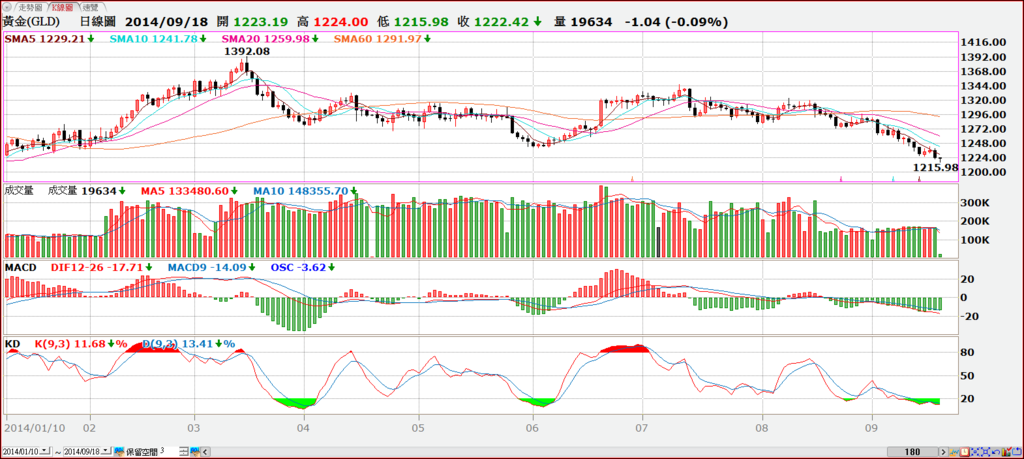Click the 300K volume axis label
The height and width of the screenshot is (459, 1024).
976,203
